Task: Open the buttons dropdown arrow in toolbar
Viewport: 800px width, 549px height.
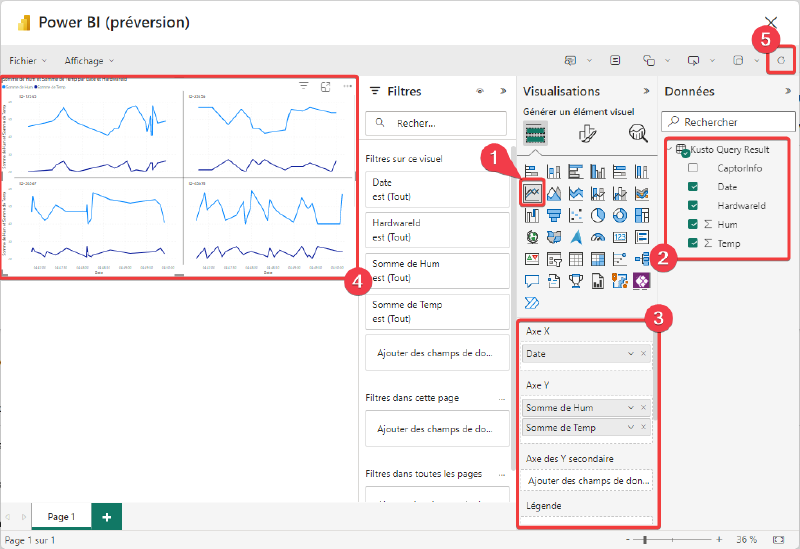Action: point(712,61)
